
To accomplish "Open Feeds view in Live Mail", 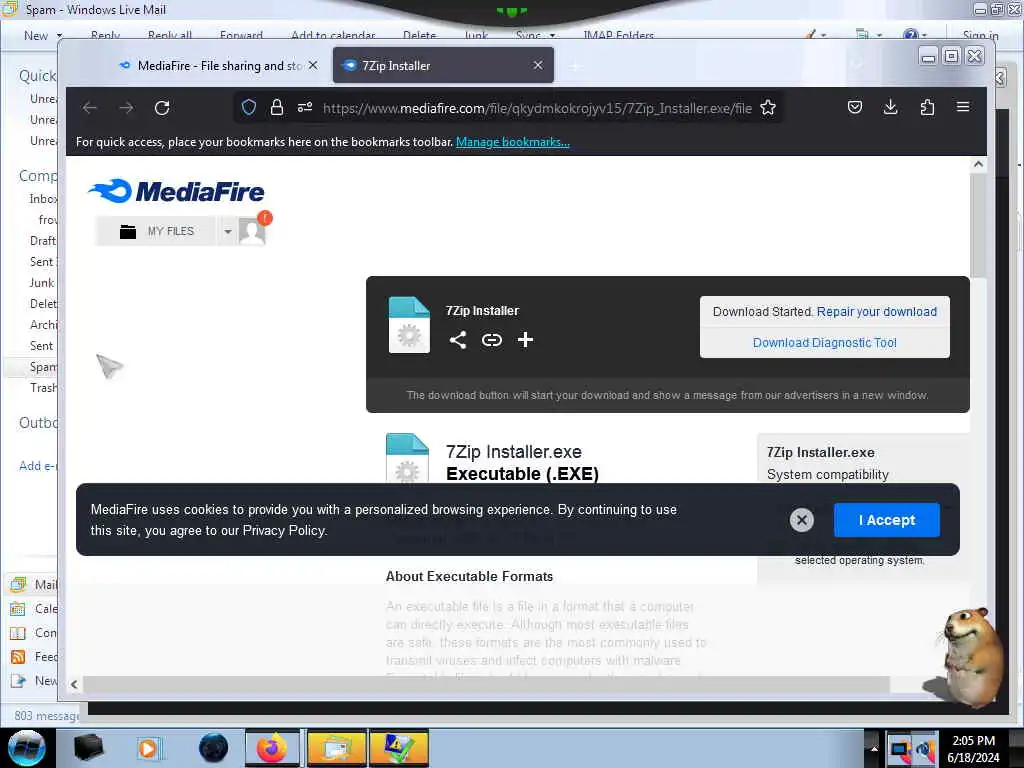I will click(x=34, y=657).
